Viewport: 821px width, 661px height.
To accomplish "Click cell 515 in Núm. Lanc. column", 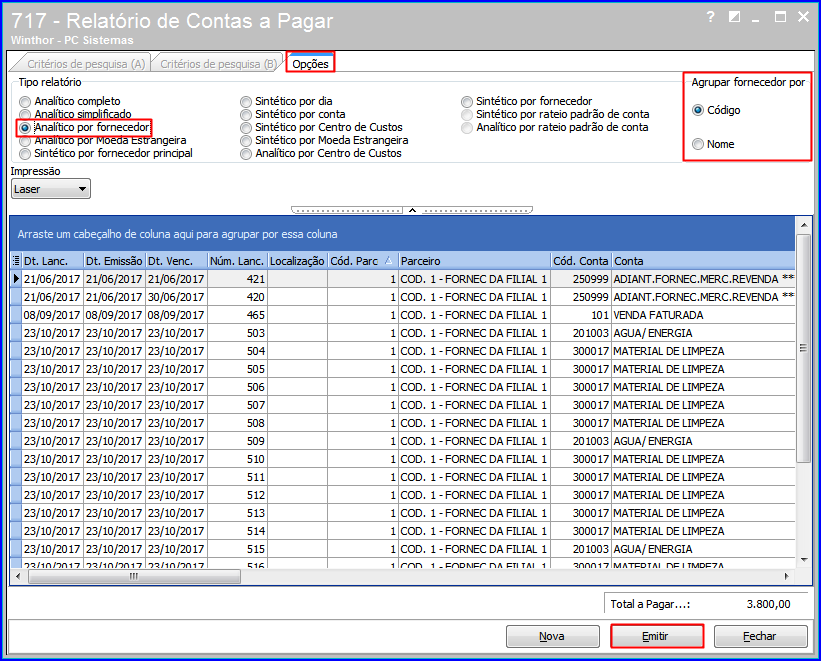I will pos(237,549).
